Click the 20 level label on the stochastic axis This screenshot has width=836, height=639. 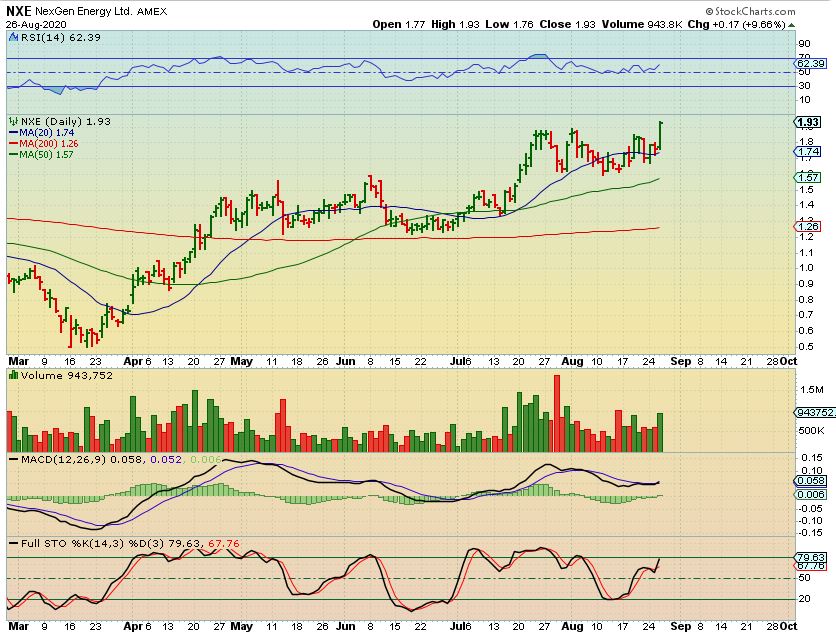805,599
